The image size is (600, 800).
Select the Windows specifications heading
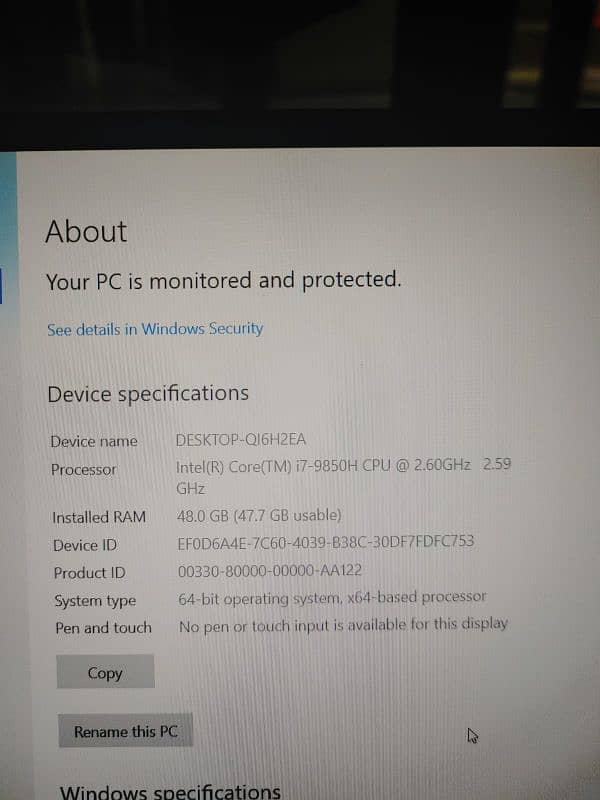170,791
